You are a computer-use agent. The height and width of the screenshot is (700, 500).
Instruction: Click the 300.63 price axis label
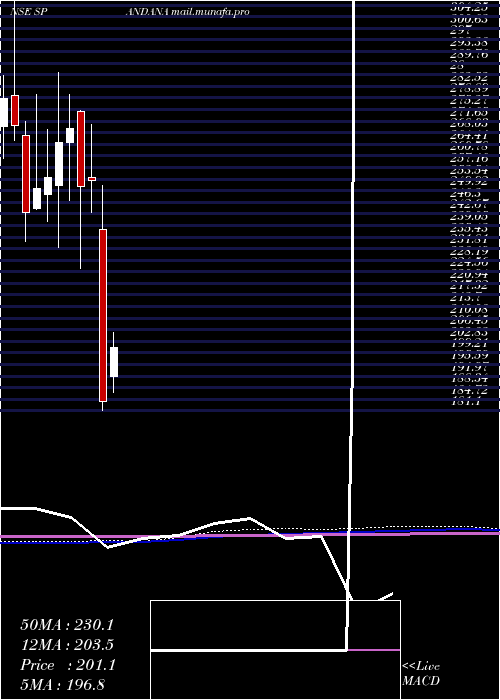pos(469,21)
